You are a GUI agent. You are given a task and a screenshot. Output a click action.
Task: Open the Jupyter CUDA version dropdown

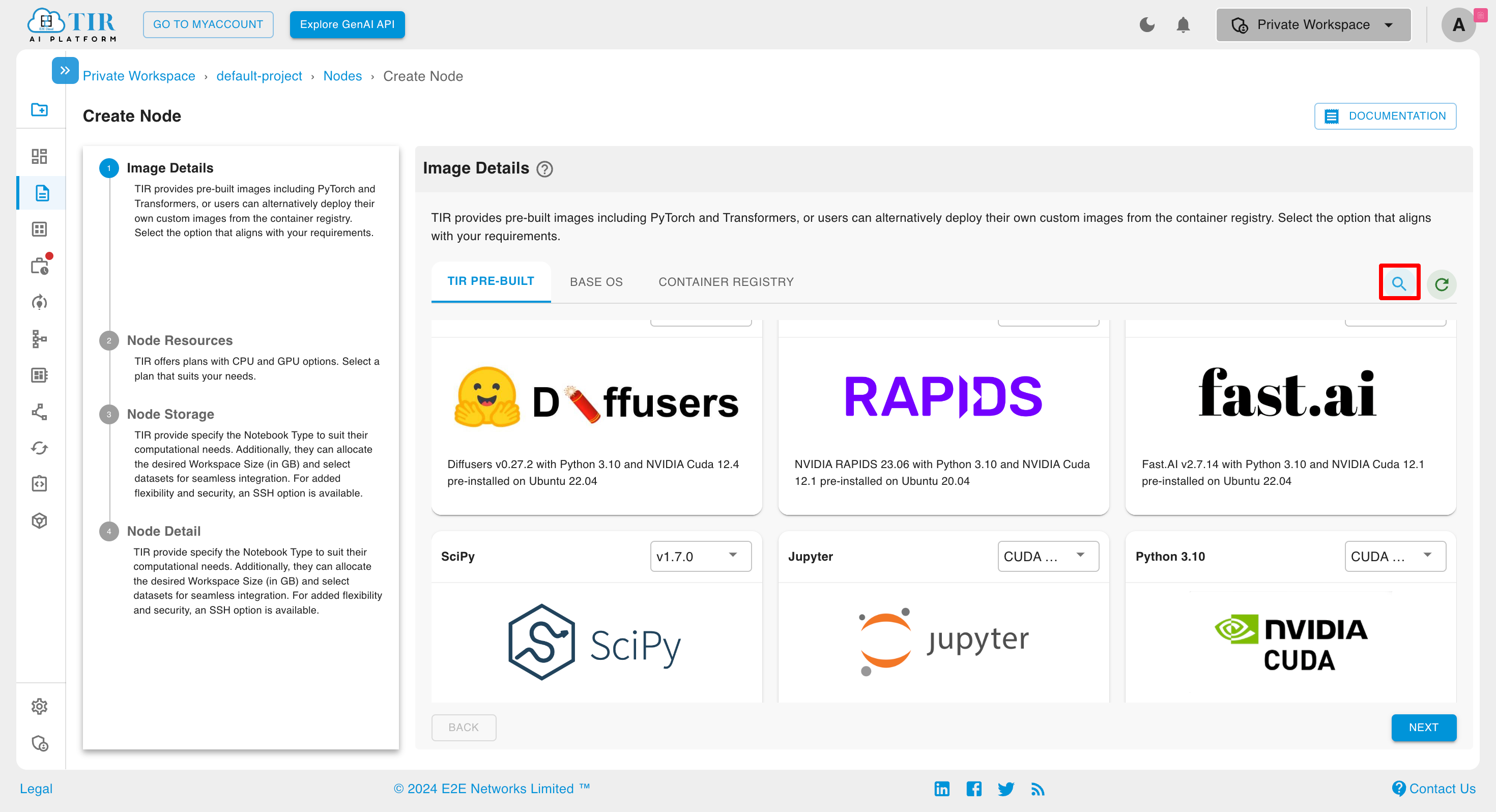click(x=1048, y=557)
